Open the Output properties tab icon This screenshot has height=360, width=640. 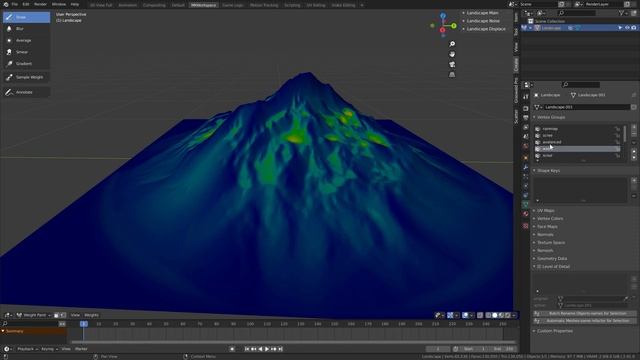click(525, 118)
